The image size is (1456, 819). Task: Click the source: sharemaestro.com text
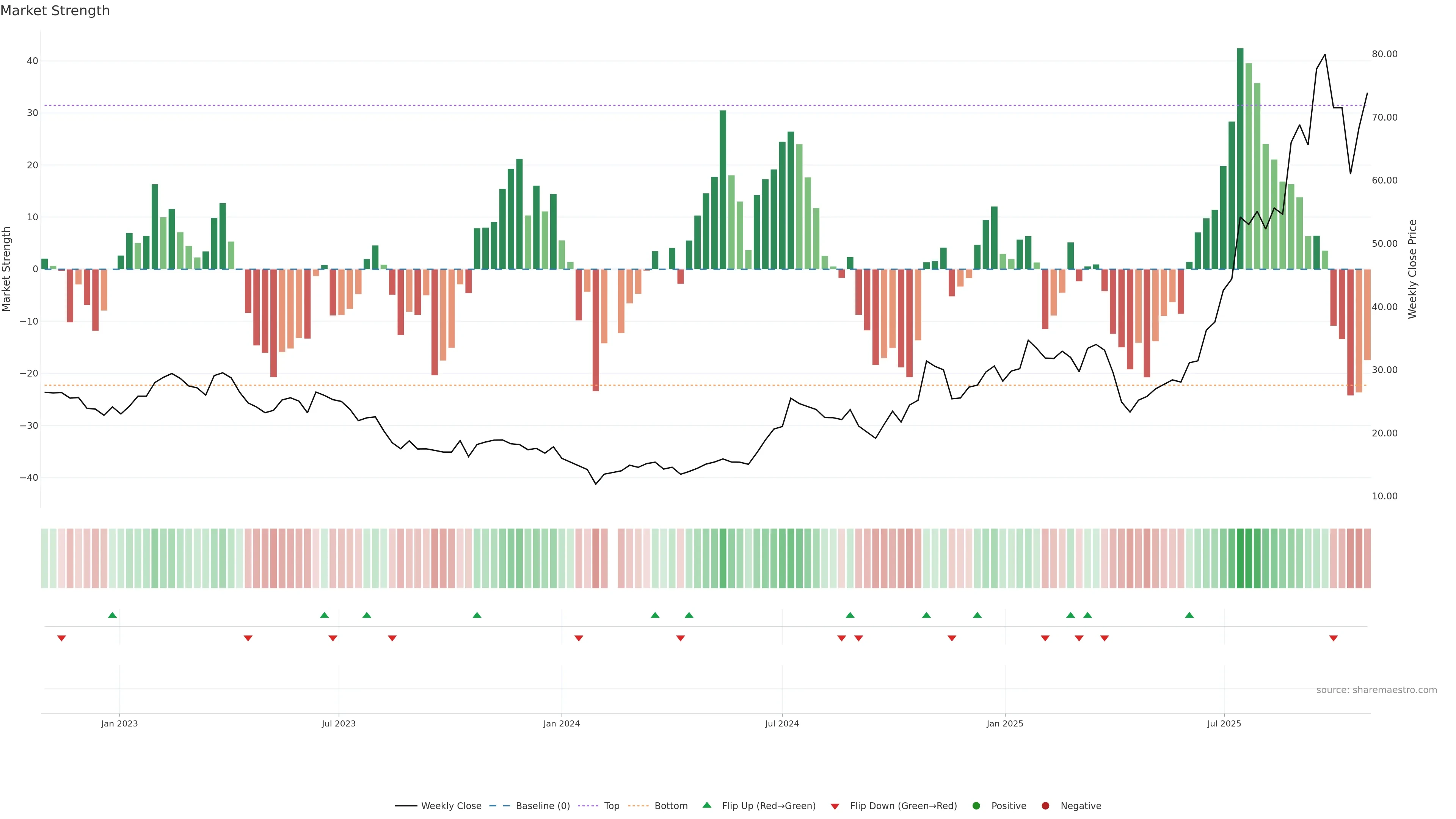click(x=1376, y=690)
